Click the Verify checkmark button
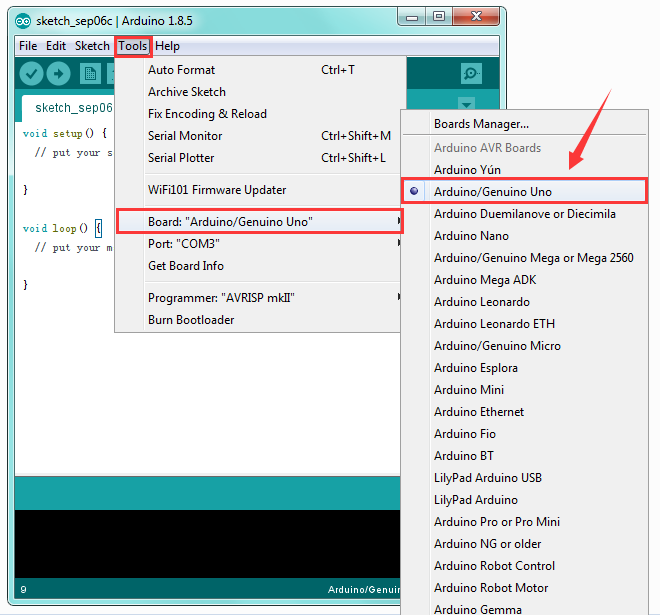The image size is (660, 615). pos(31,74)
